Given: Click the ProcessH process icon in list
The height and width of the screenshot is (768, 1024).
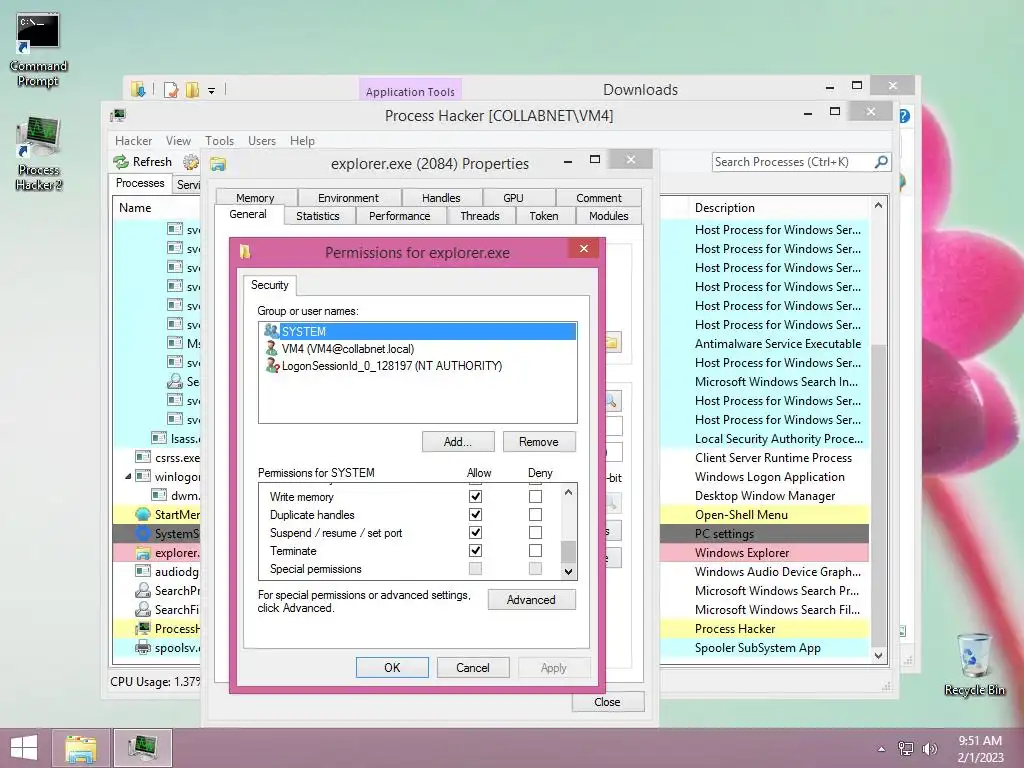Looking at the screenshot, I should click(143, 628).
